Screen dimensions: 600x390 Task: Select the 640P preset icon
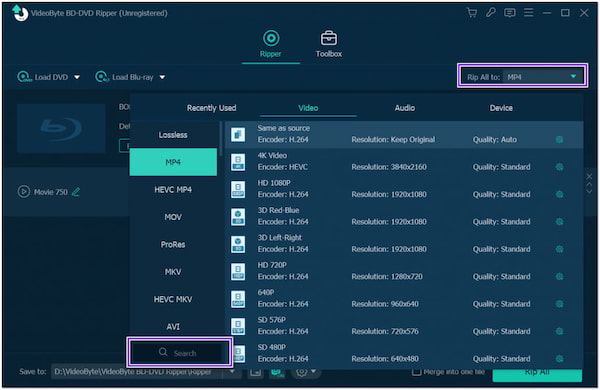pyautogui.click(x=238, y=299)
